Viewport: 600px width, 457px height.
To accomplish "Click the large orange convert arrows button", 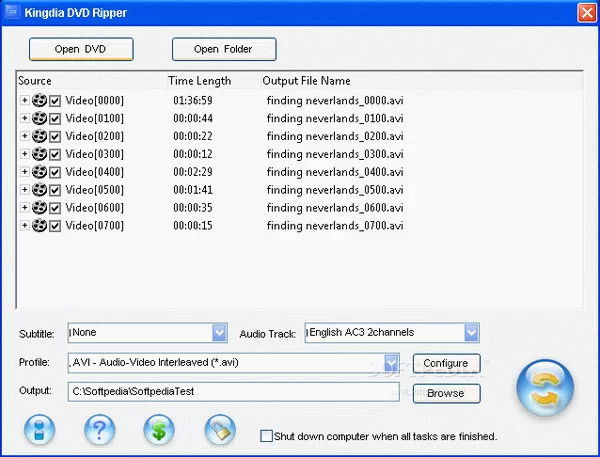I will tap(545, 387).
